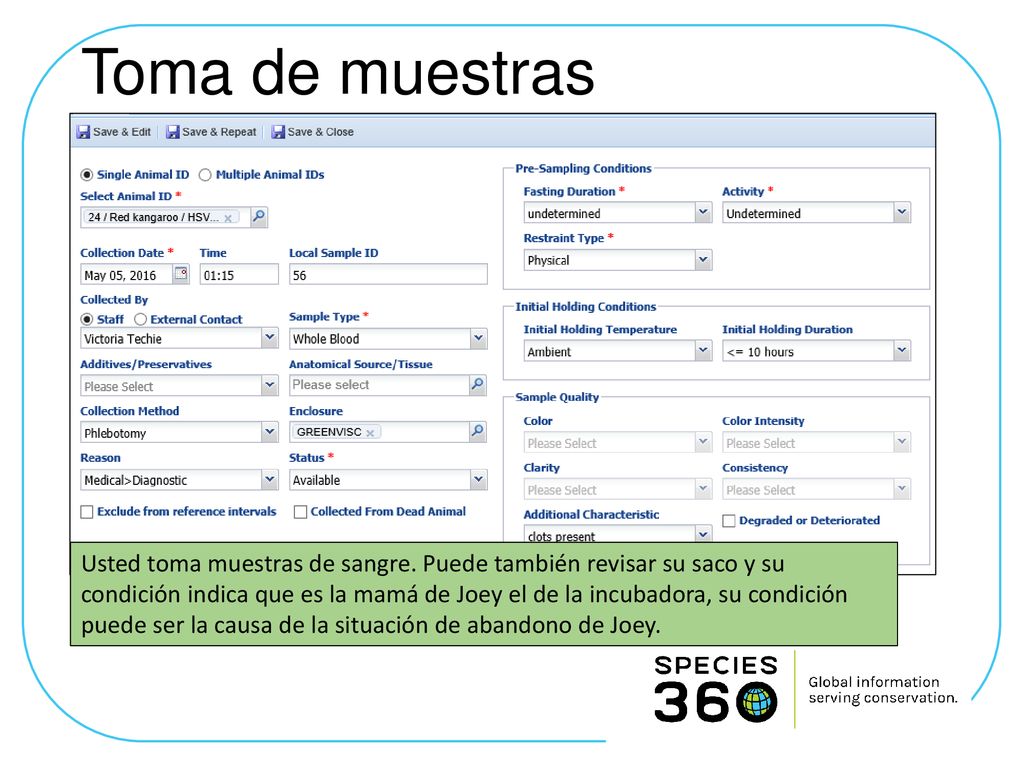Open the Select Animal ID search magnifier

tap(259, 216)
